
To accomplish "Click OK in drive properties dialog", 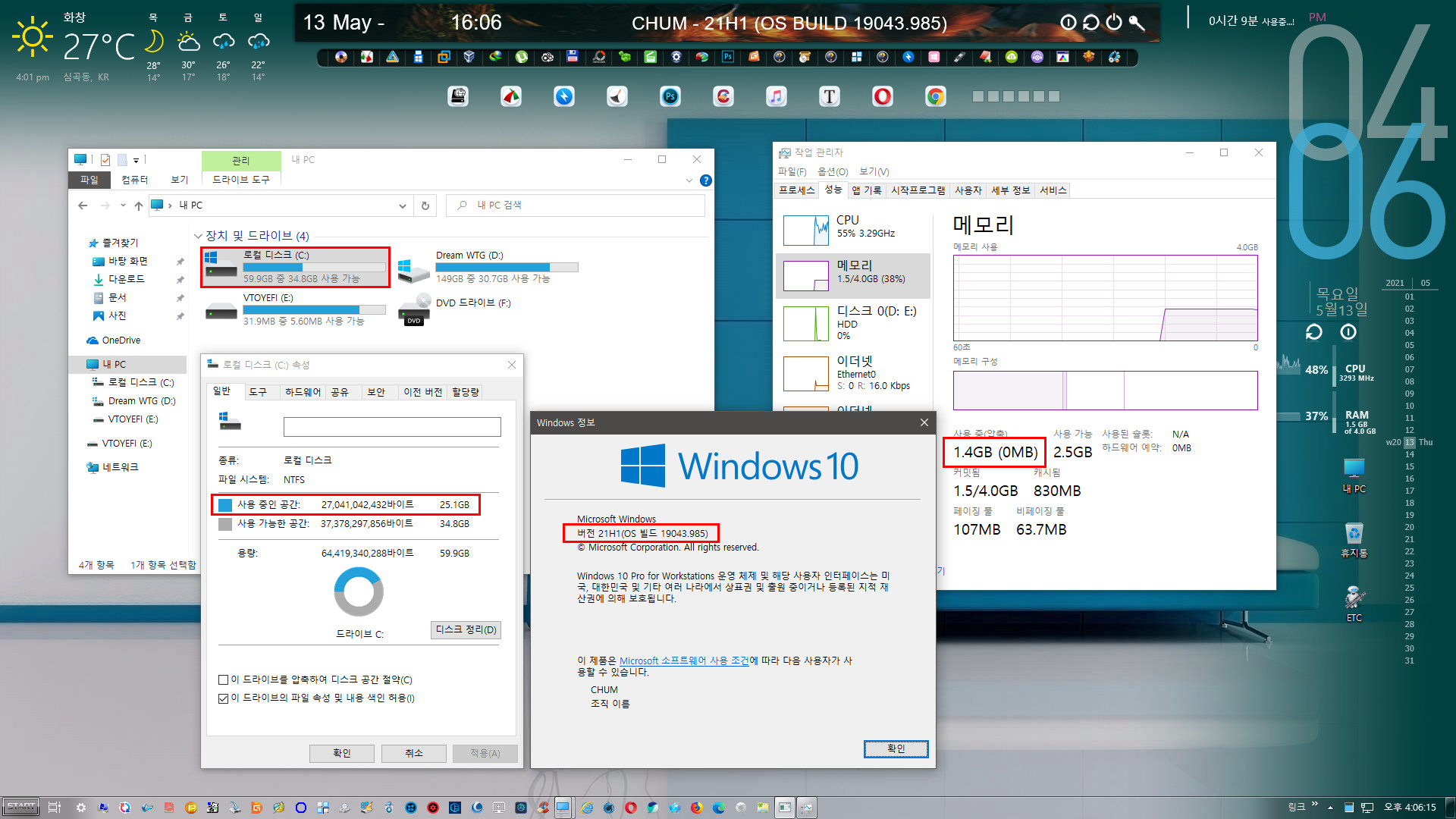I will point(342,753).
